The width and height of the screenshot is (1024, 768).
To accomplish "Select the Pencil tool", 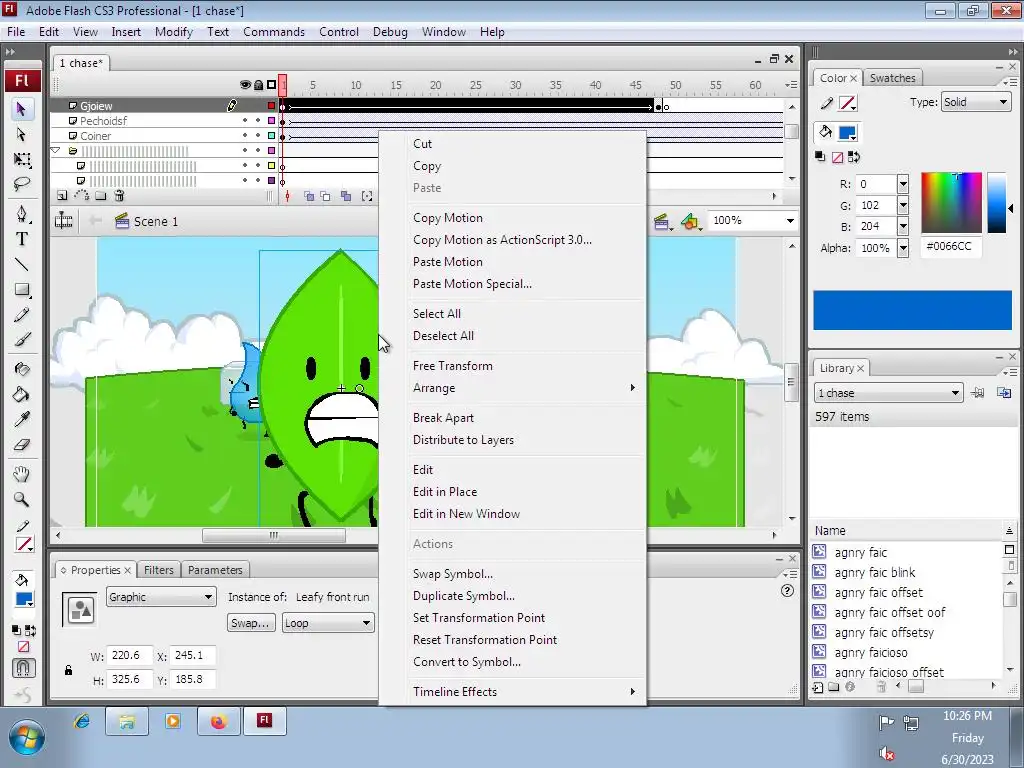I will coord(22,315).
